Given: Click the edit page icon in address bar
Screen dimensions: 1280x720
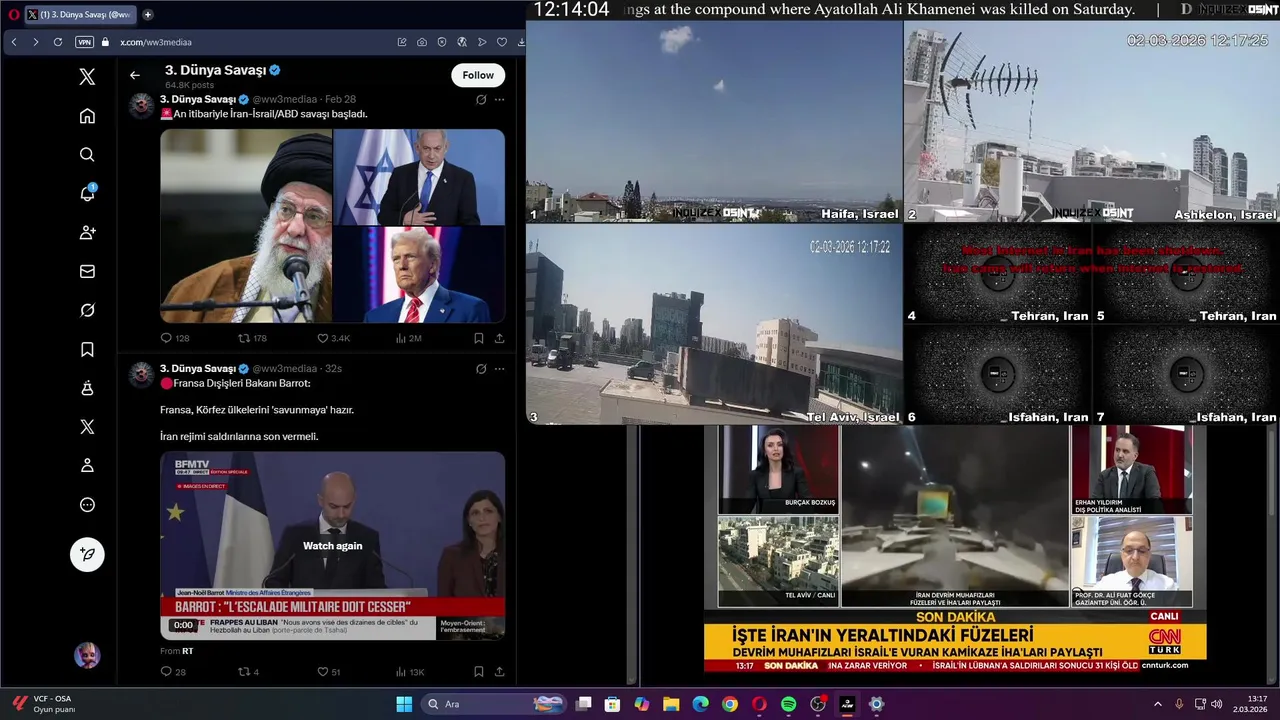Looking at the screenshot, I should tap(402, 42).
